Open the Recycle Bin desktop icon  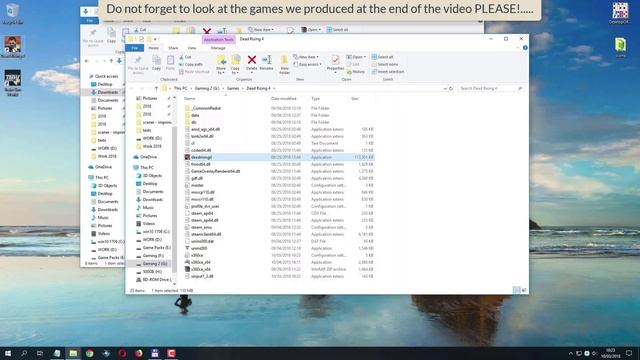(x=12, y=13)
